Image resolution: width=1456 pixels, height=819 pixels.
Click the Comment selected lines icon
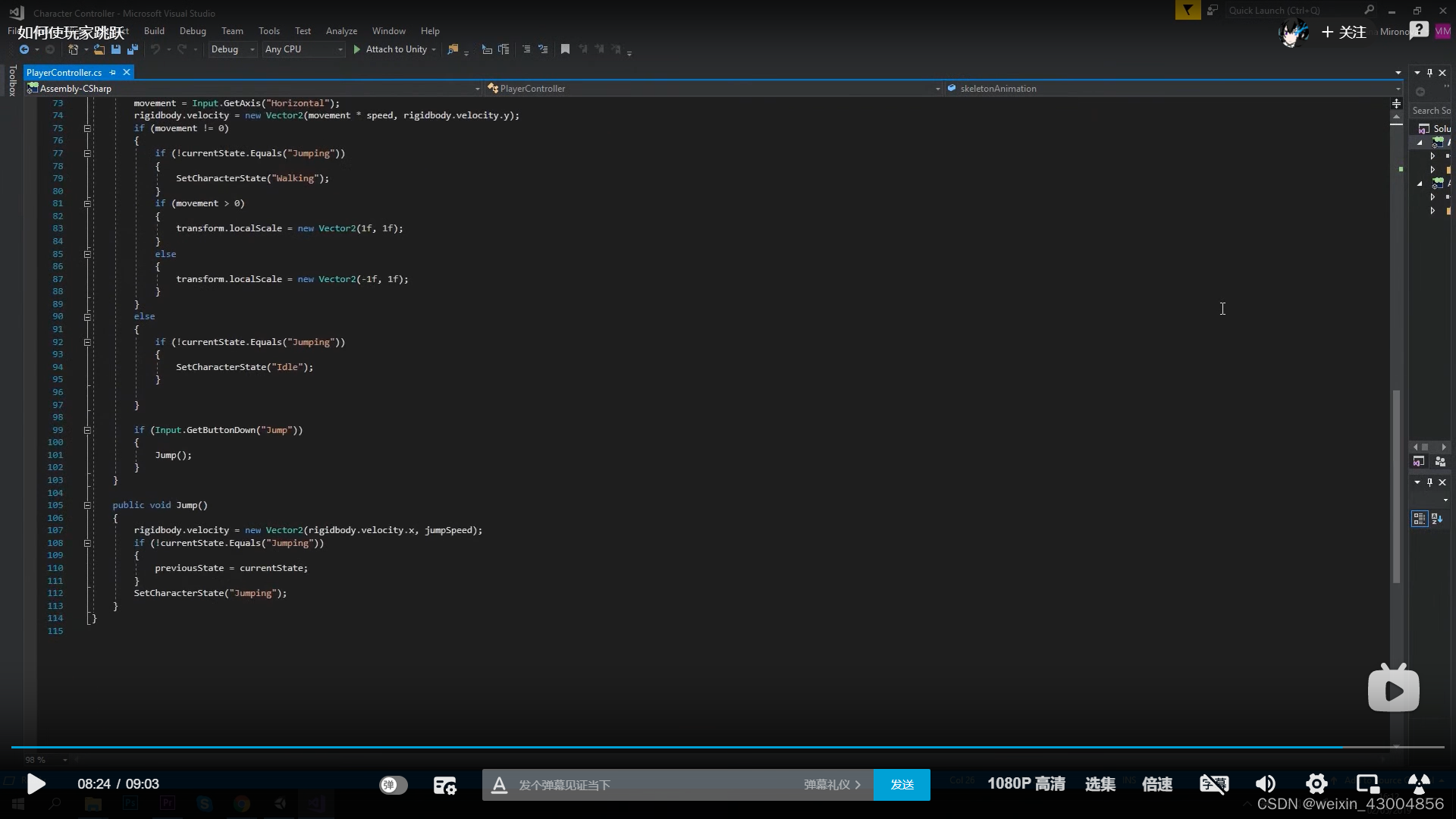click(526, 49)
